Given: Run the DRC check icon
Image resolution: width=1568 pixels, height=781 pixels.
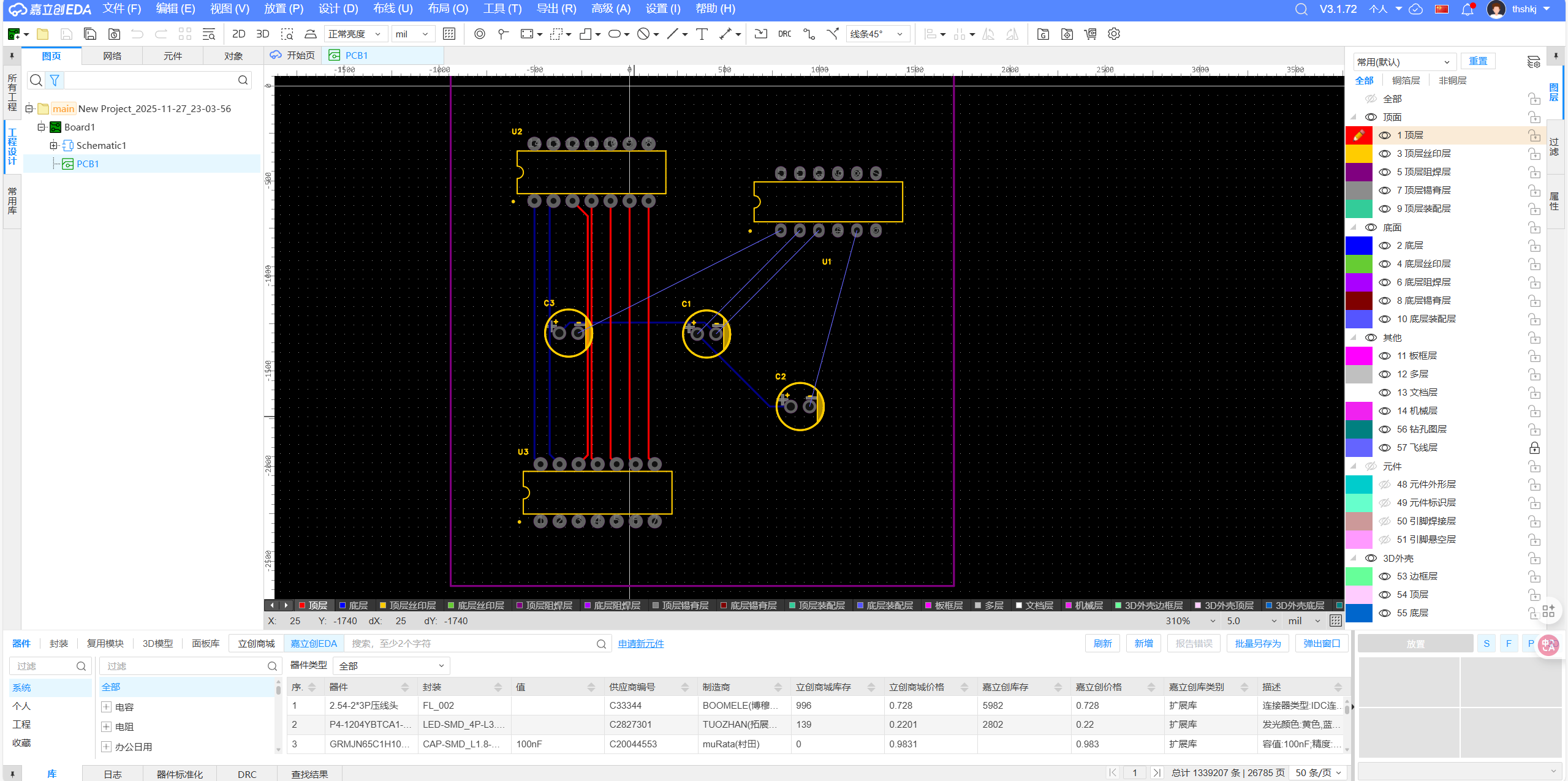Looking at the screenshot, I should coord(784,34).
